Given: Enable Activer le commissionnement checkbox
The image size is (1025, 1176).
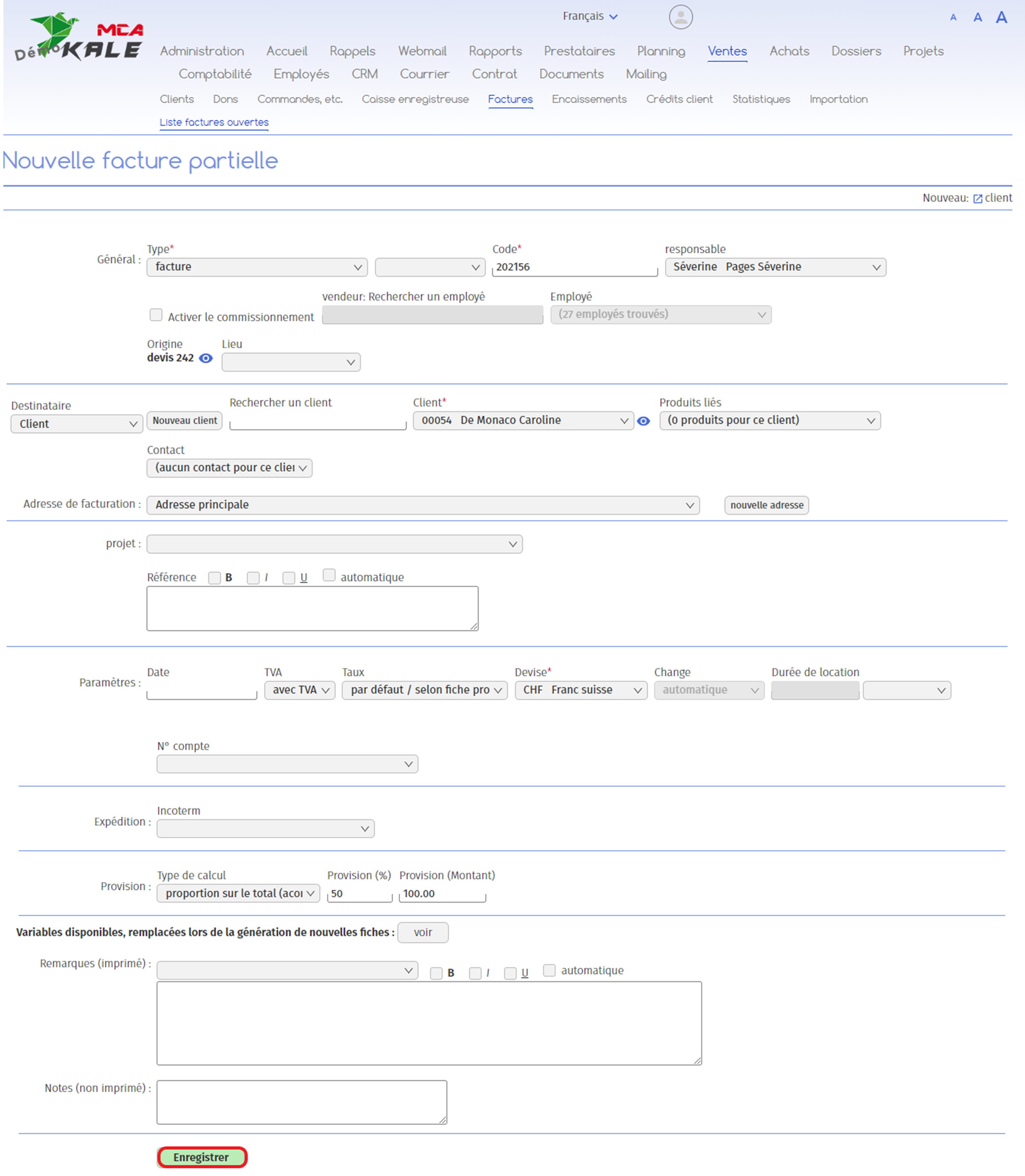Looking at the screenshot, I should (x=155, y=315).
